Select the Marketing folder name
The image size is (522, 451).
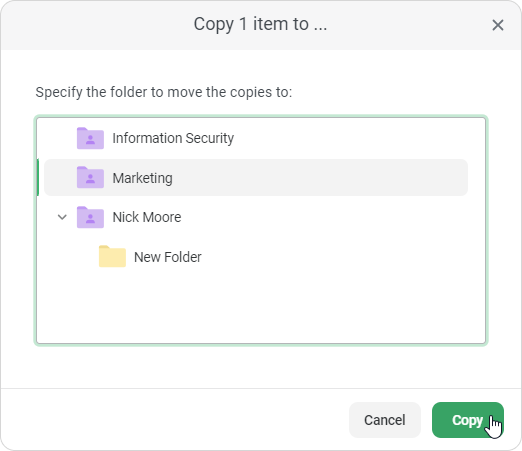coord(142,178)
